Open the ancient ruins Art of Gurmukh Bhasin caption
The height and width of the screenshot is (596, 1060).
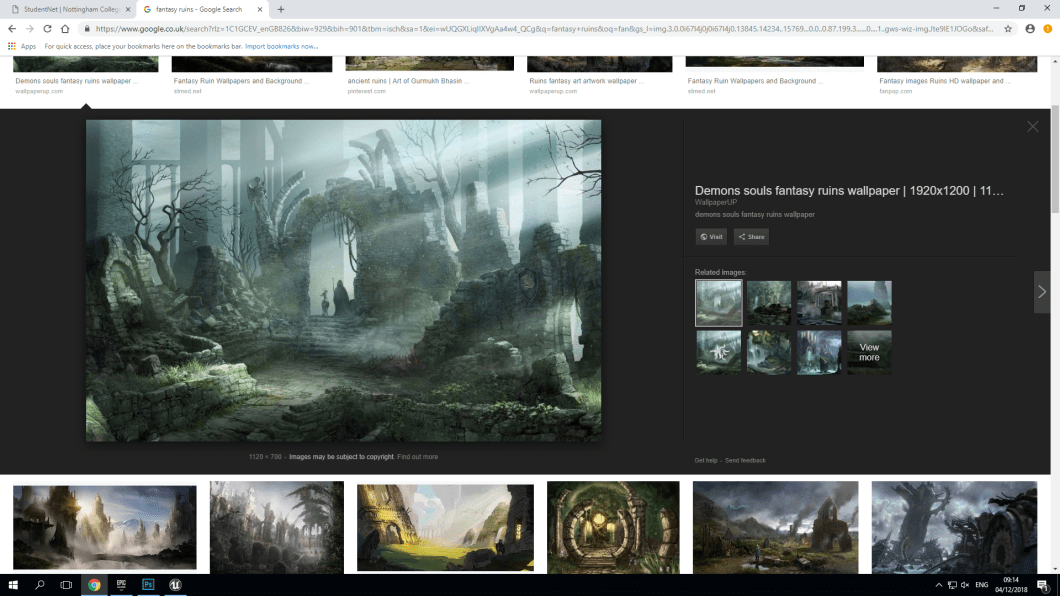pyautogui.click(x=408, y=80)
